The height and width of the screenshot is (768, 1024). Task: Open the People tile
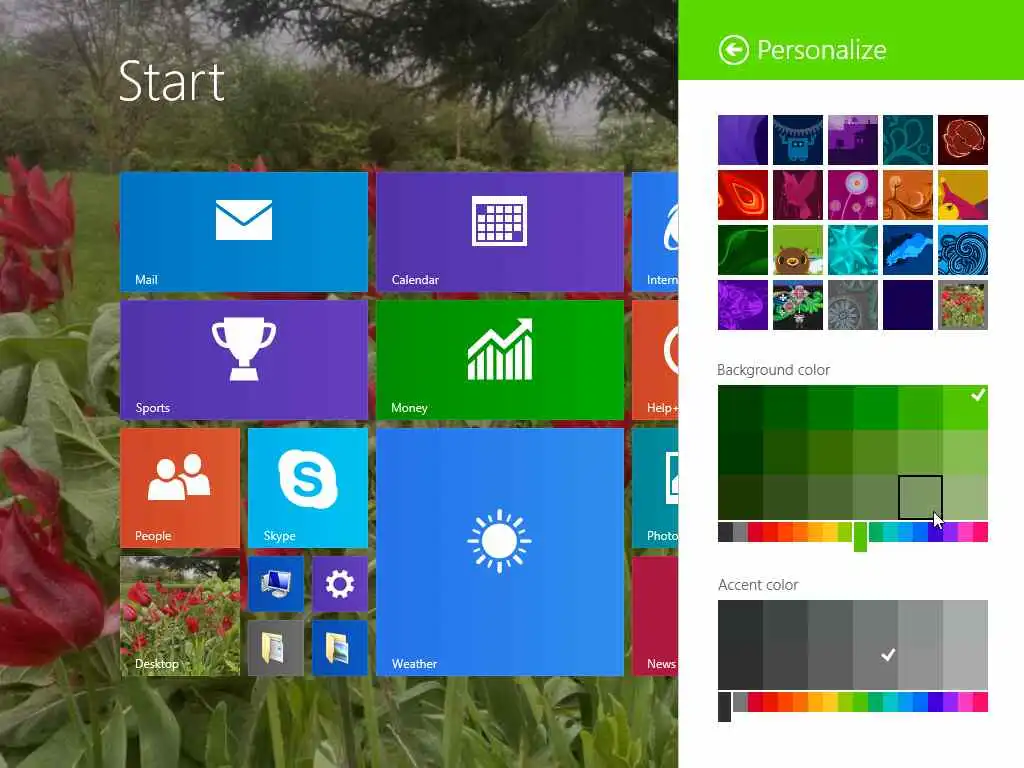180,487
